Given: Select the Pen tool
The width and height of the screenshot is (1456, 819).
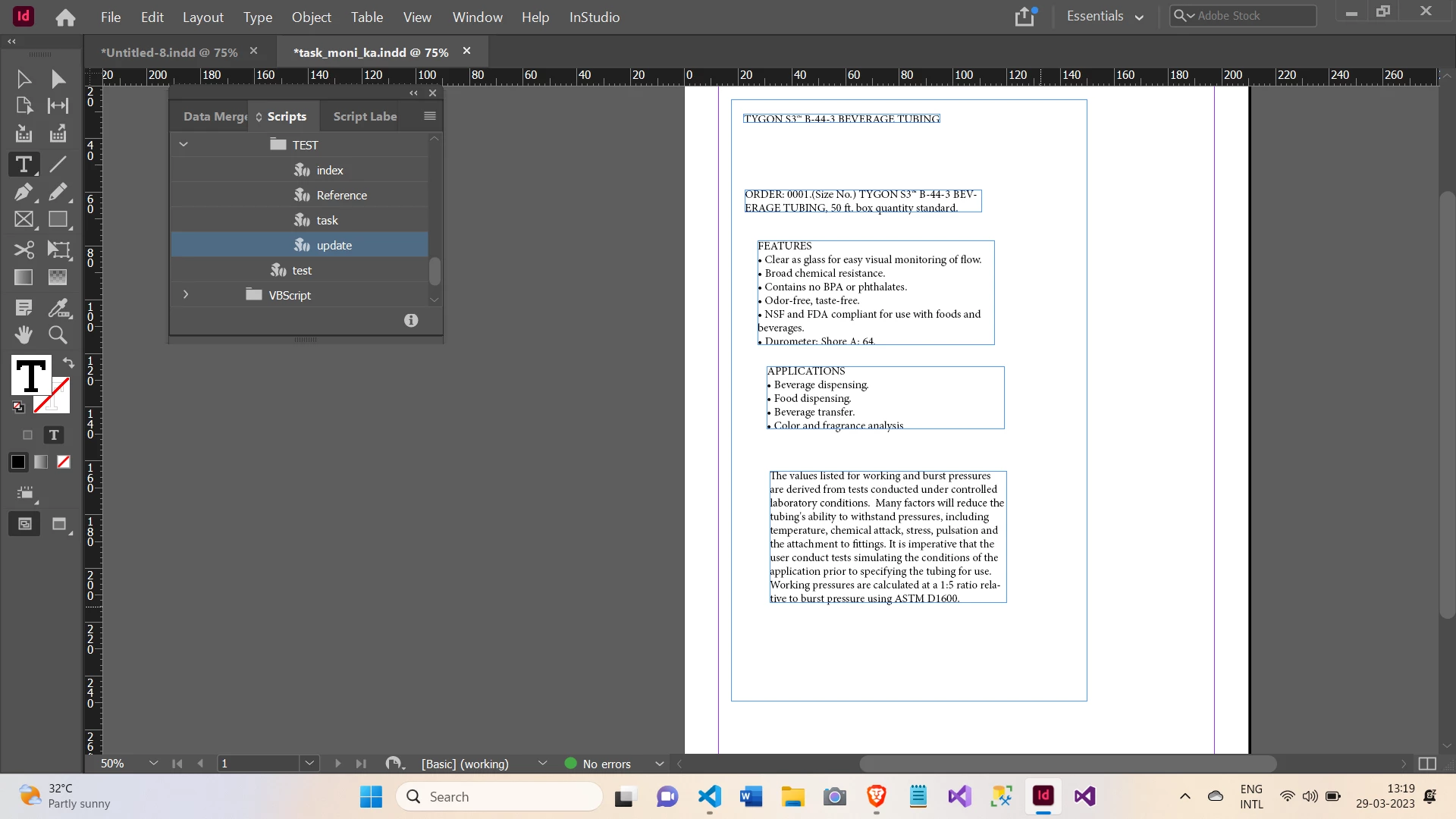Looking at the screenshot, I should pos(24,192).
